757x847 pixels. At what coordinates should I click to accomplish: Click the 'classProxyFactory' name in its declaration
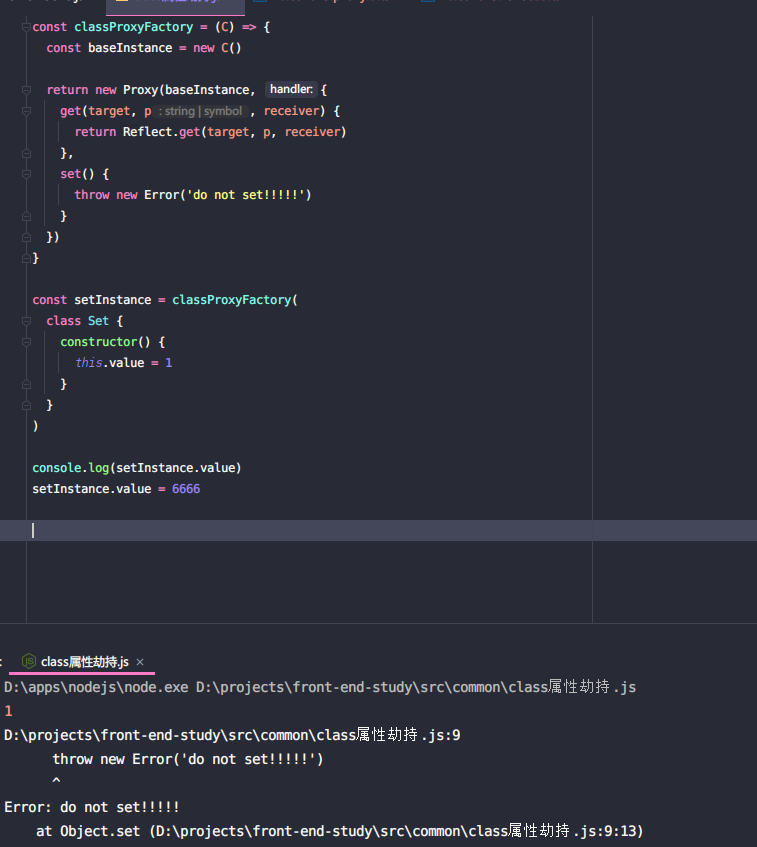[133, 27]
